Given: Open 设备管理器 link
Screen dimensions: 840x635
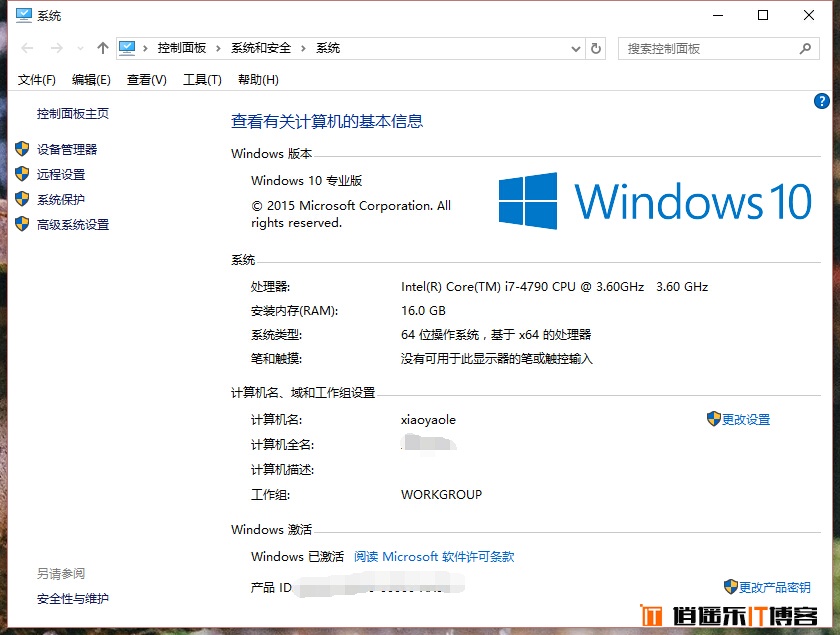Looking at the screenshot, I should (x=67, y=150).
